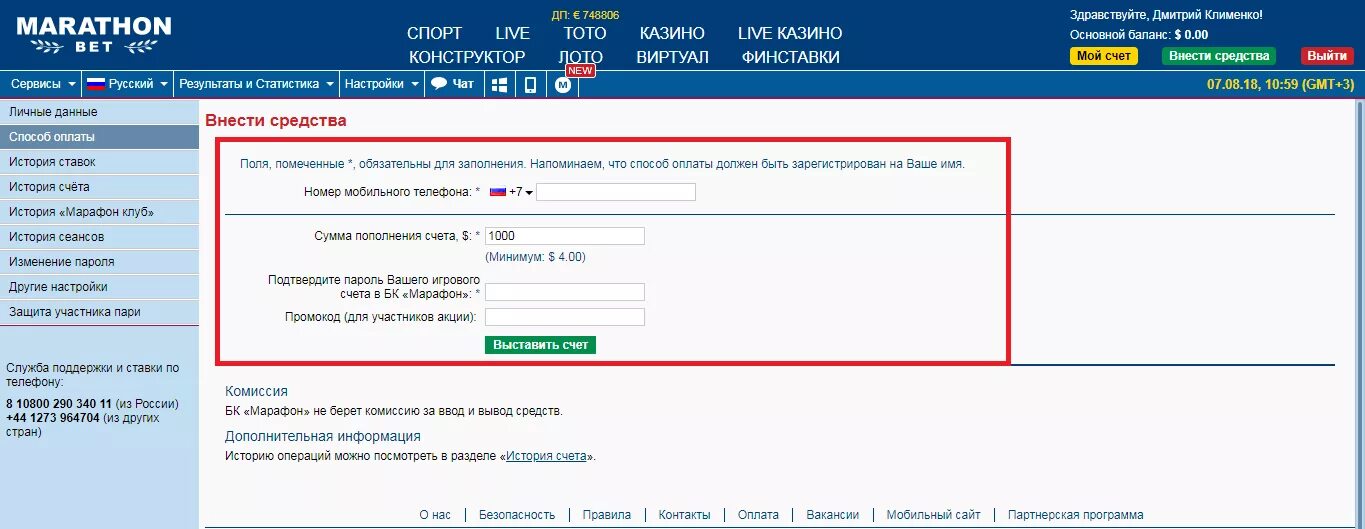Open the О нас footer link
The height and width of the screenshot is (529, 1365).
(x=435, y=515)
